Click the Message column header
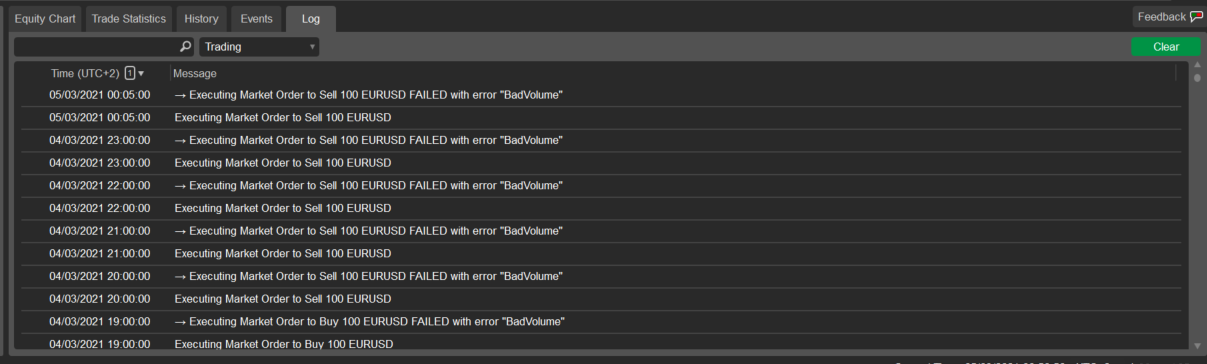Image resolution: width=1207 pixels, height=364 pixels. point(194,73)
